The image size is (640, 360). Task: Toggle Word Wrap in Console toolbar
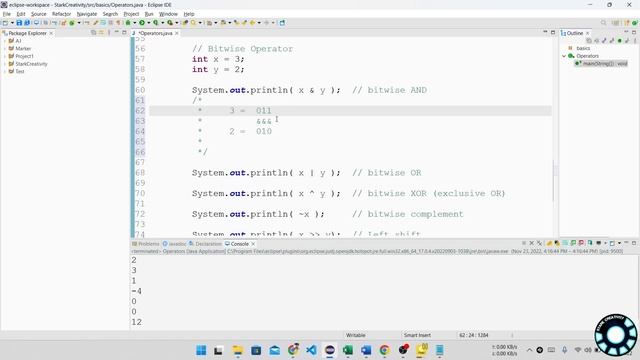565,243
